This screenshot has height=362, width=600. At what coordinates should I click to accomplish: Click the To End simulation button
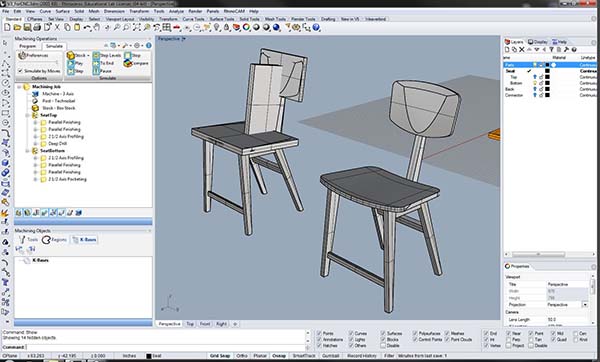[x=104, y=63]
